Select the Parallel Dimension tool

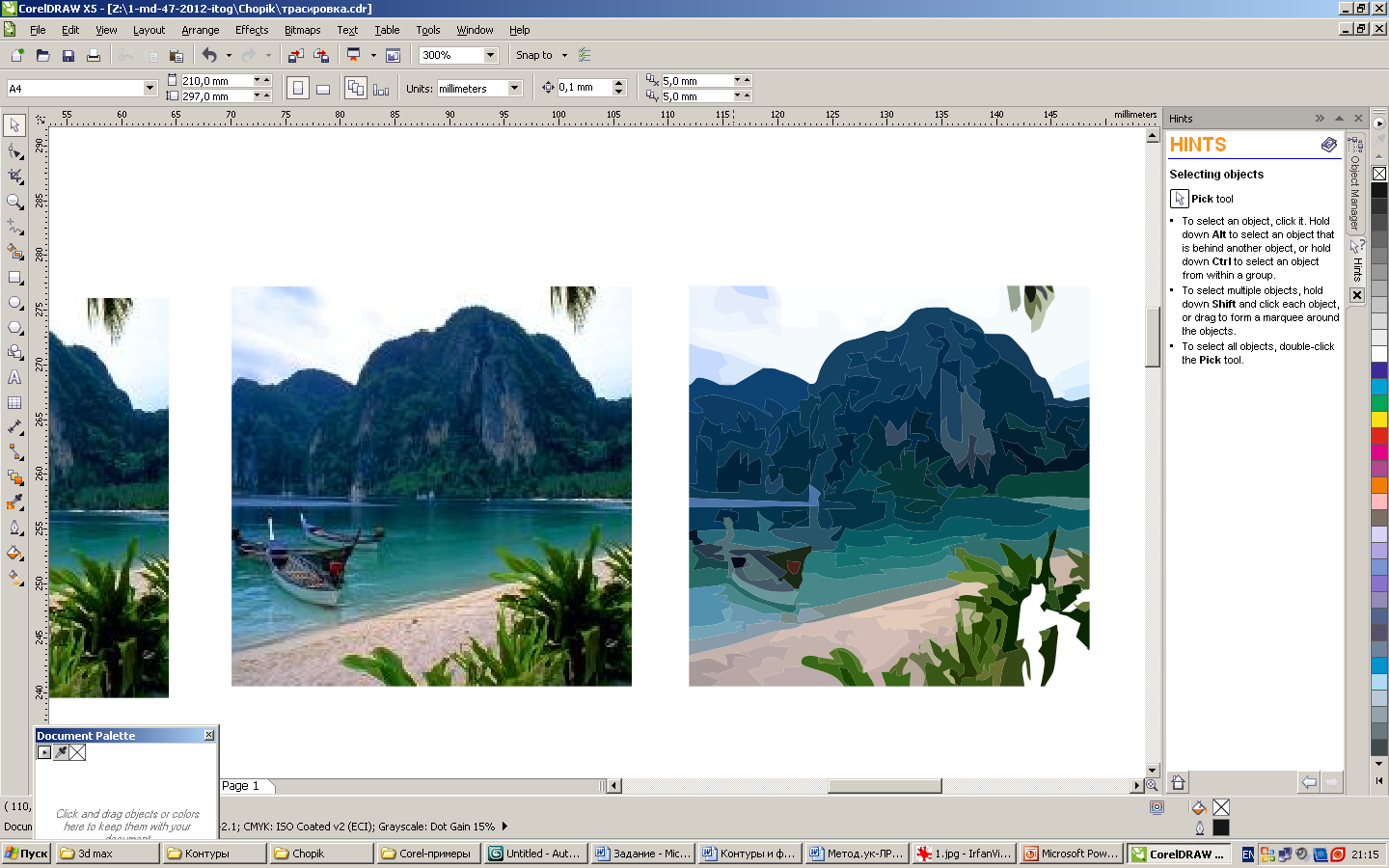pos(14,427)
